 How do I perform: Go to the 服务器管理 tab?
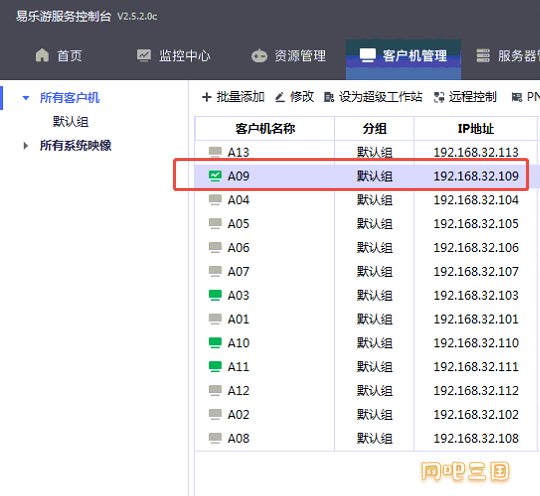(508, 55)
